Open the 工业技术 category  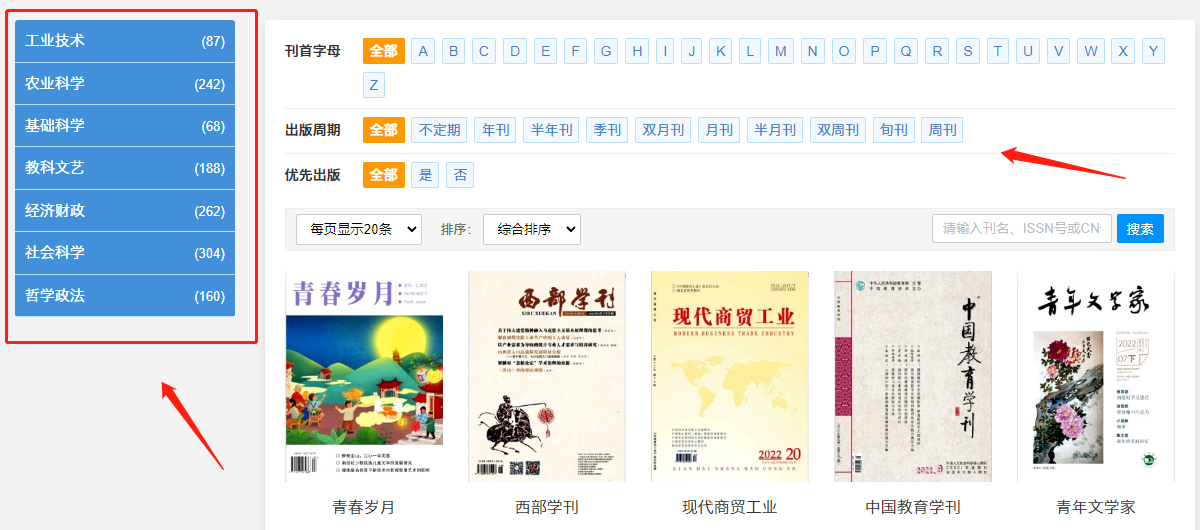tap(125, 41)
